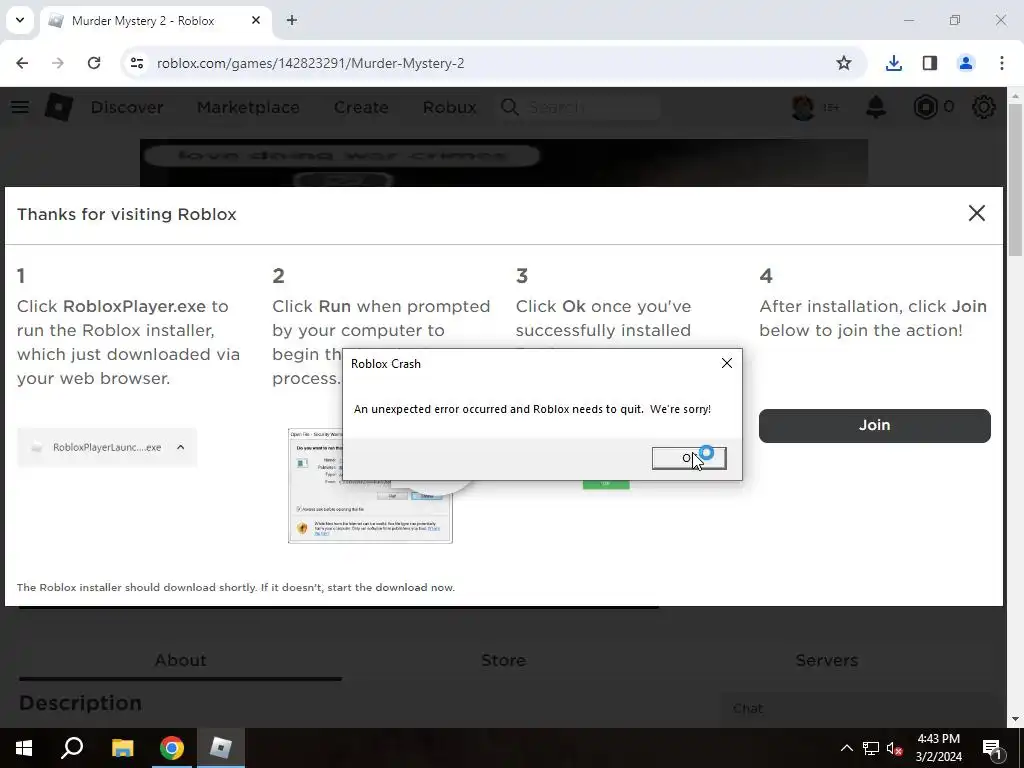Open Roblox notifications bell
This screenshot has width=1024, height=768.
(x=876, y=107)
